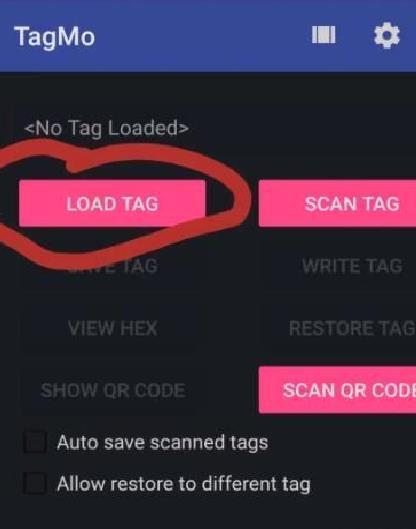Click the blue app bar background
The image size is (416, 529).
[202, 35]
